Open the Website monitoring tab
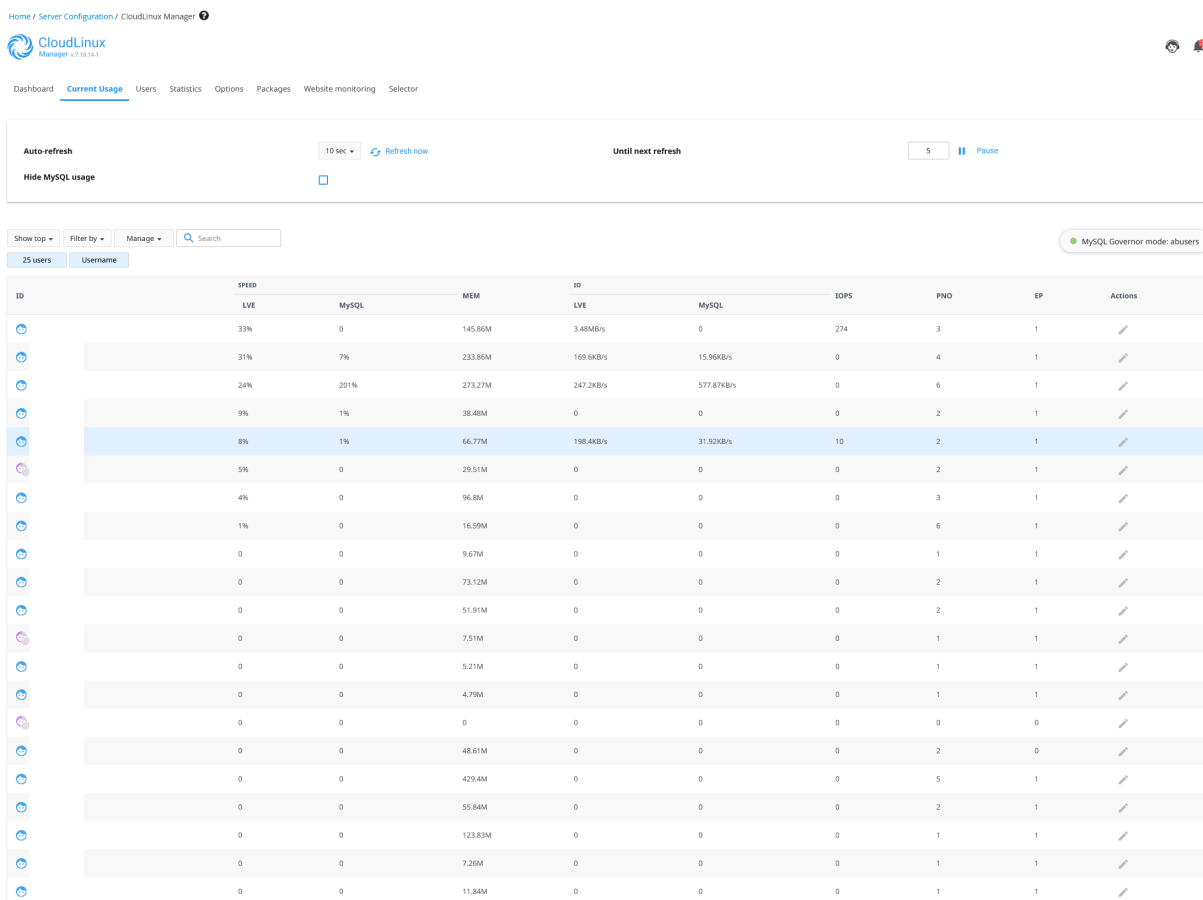This screenshot has width=1203, height=900. [339, 89]
